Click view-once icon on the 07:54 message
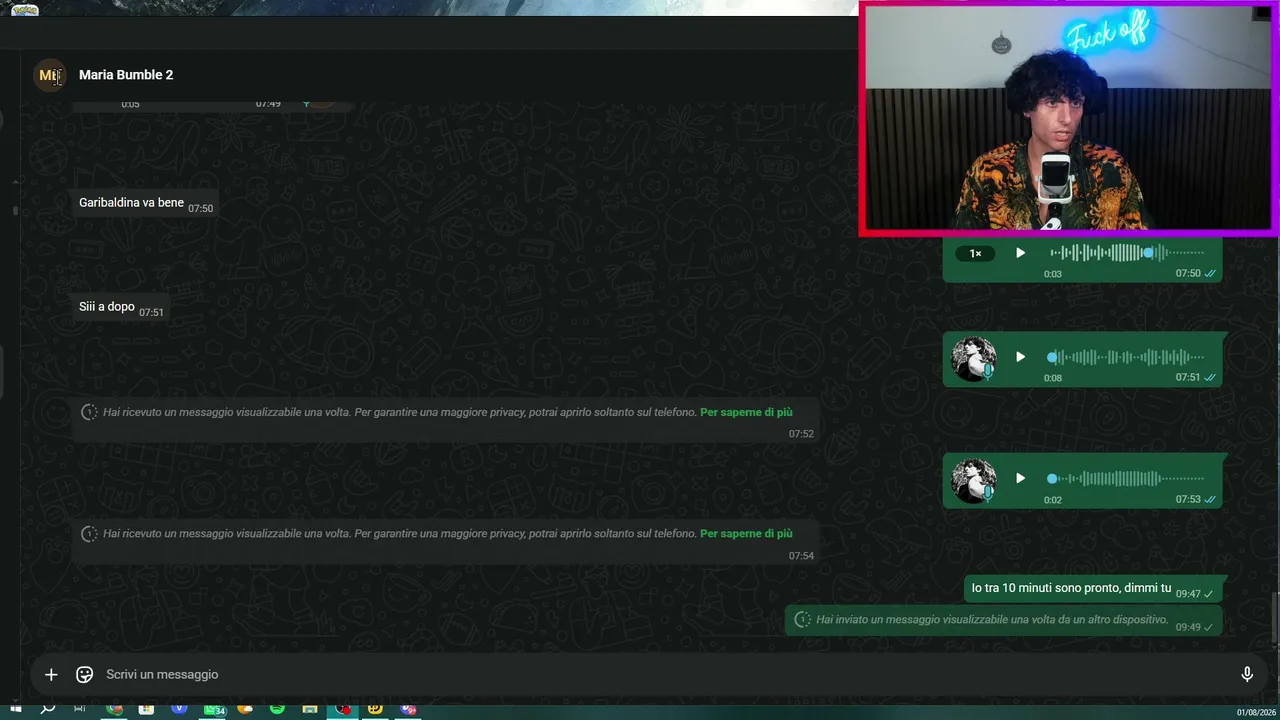The image size is (1280, 720). (x=89, y=534)
